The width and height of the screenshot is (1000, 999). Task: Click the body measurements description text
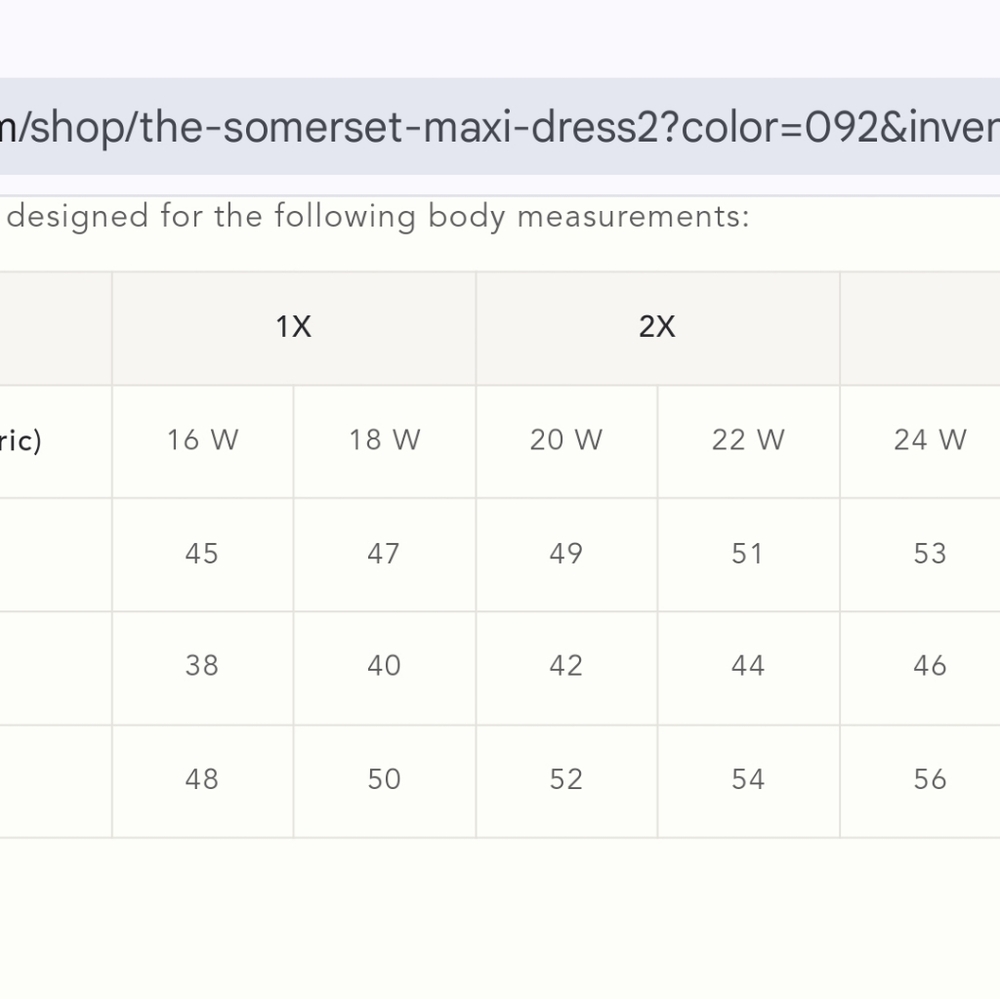pyautogui.click(x=378, y=217)
